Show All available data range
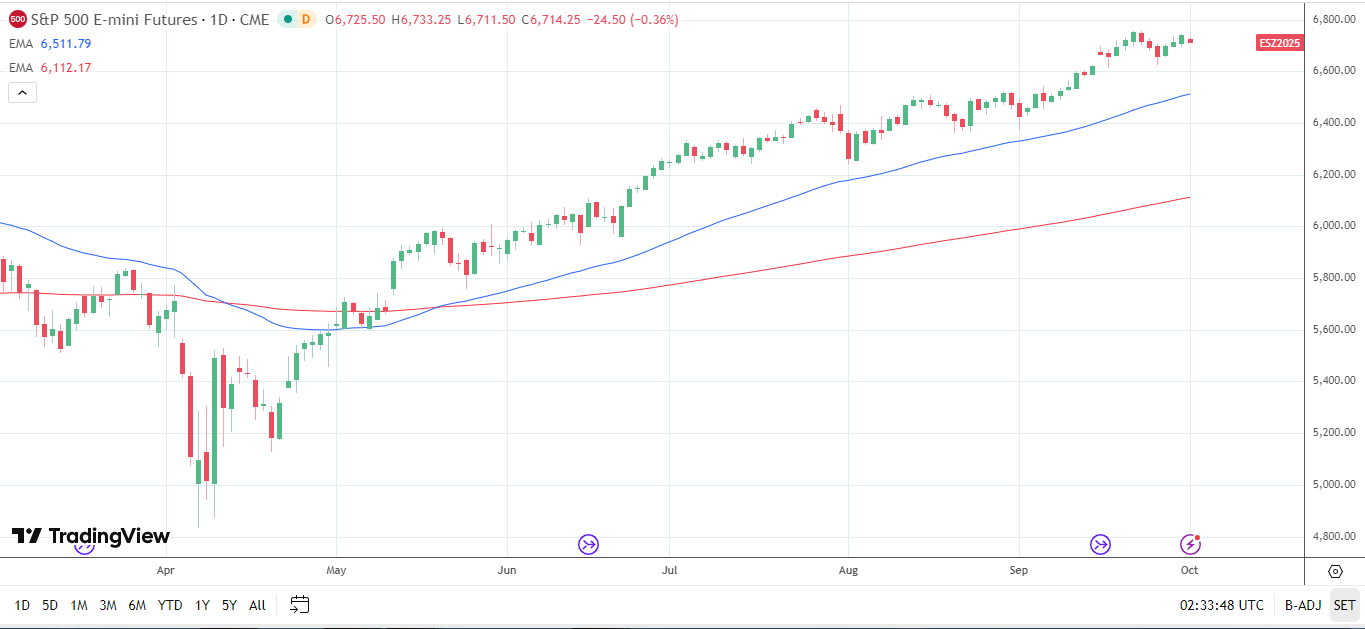 point(257,605)
